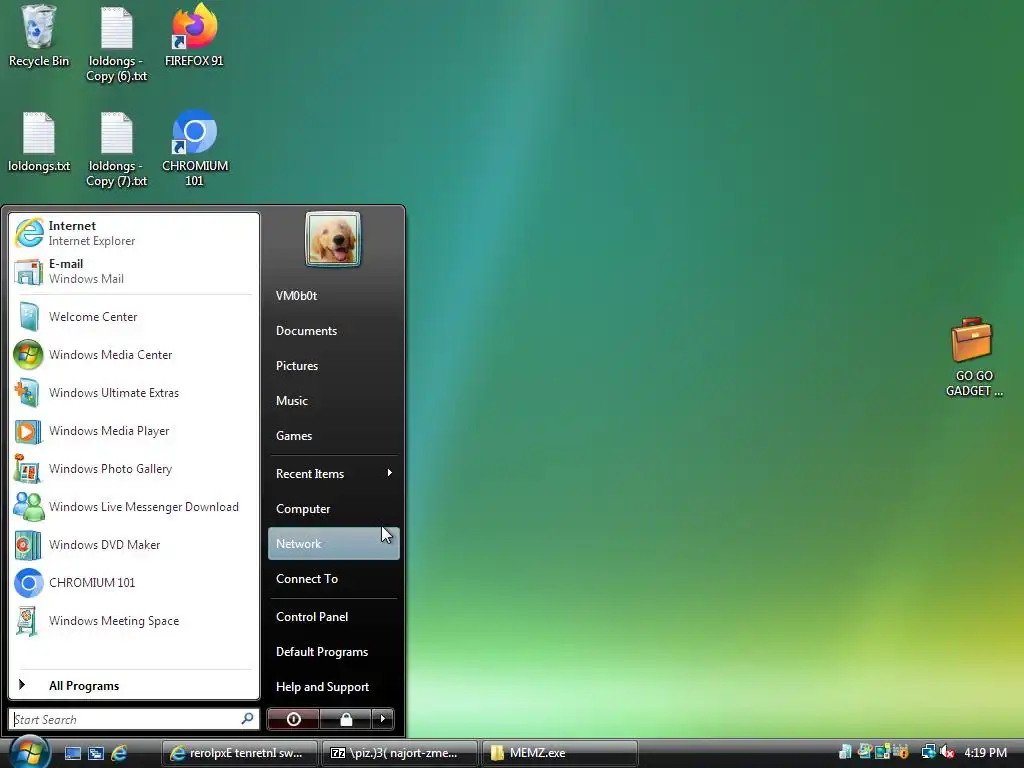Switch to MEMZ.exe taskbar window

560,753
